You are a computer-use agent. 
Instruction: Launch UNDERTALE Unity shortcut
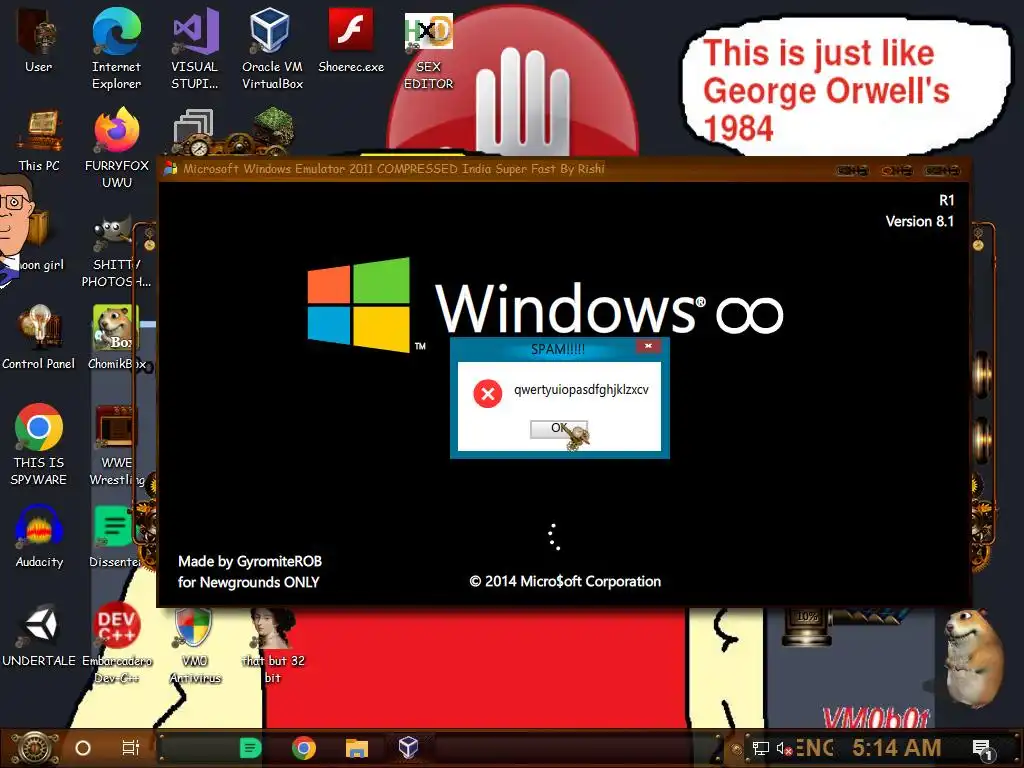coord(39,635)
